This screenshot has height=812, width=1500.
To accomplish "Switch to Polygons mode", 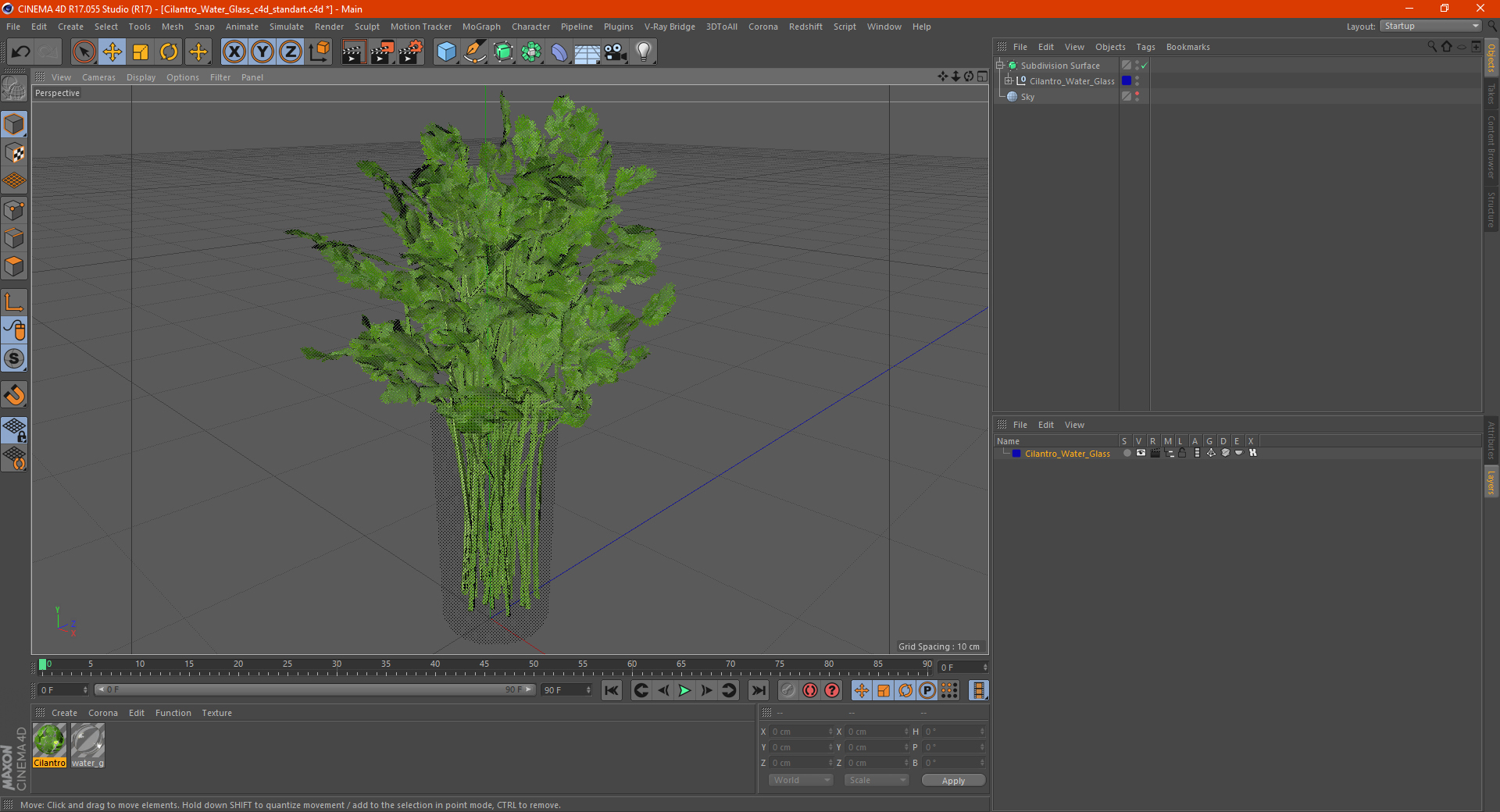I will (14, 266).
